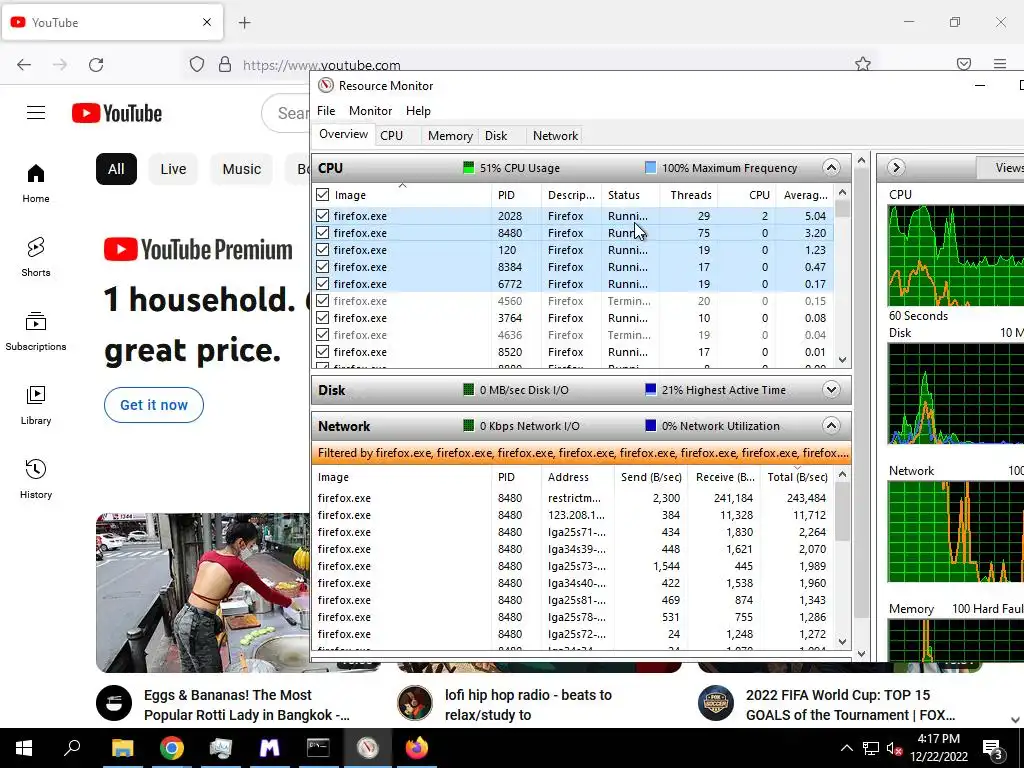This screenshot has height=768, width=1024.
Task: Open the command prompt taskbar icon
Action: pyautogui.click(x=318, y=748)
